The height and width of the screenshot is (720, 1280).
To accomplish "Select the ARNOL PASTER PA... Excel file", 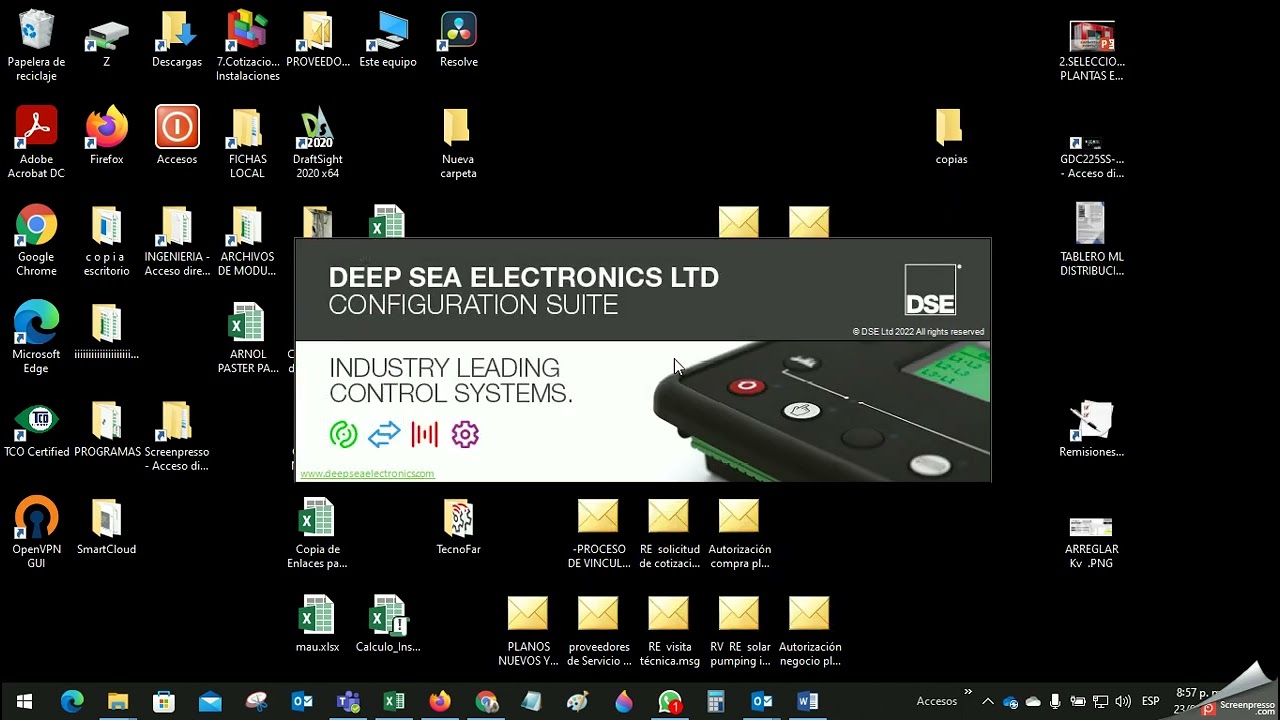I will click(x=247, y=338).
